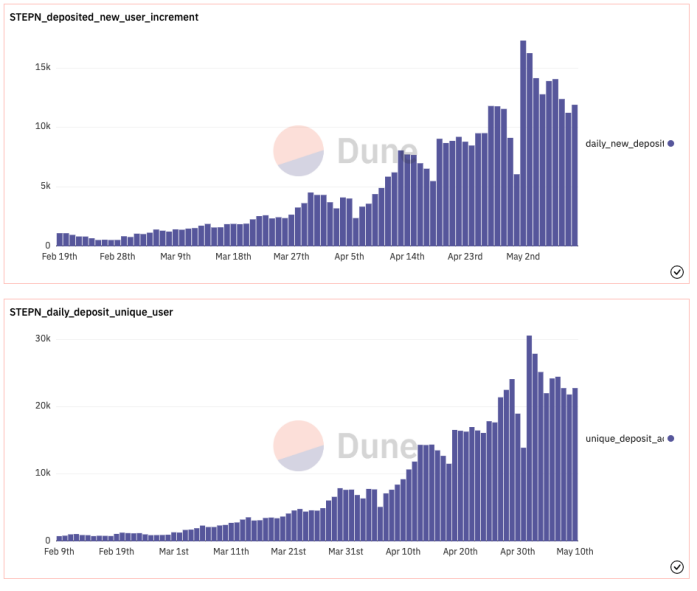This screenshot has width=697, height=591.
Task: Click the 'Mar 1st' axis label
Action: click(174, 552)
